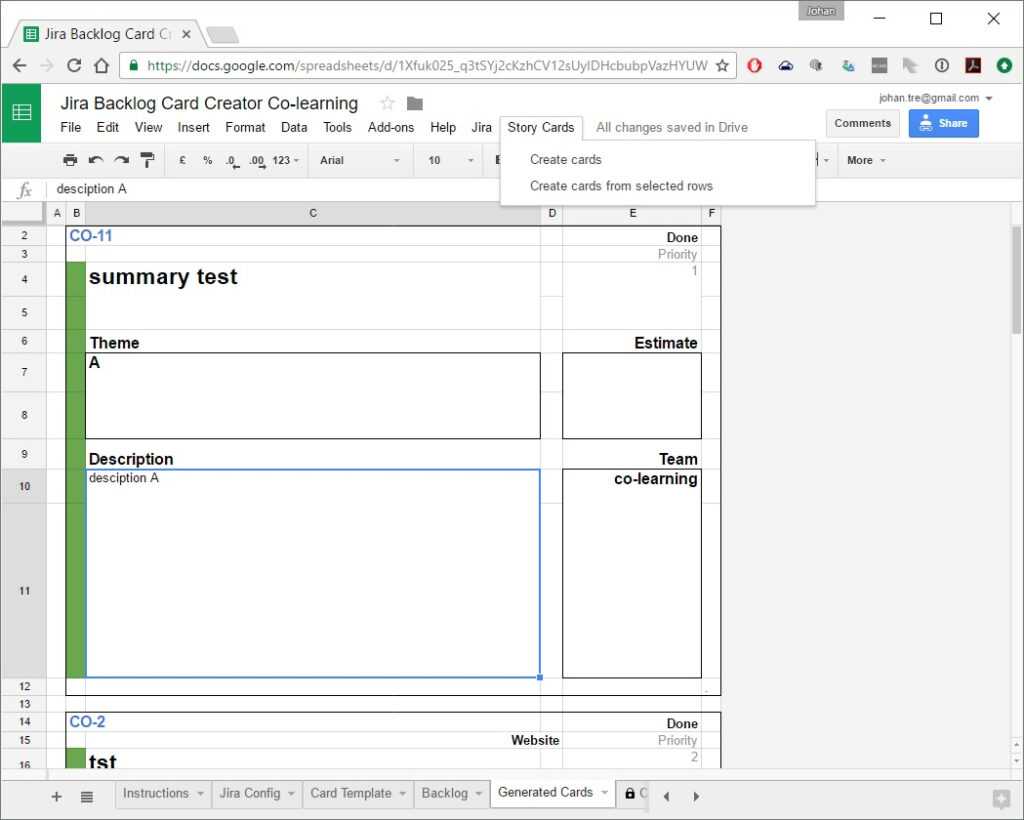
Task: Click the Redo icon
Action: (121, 160)
